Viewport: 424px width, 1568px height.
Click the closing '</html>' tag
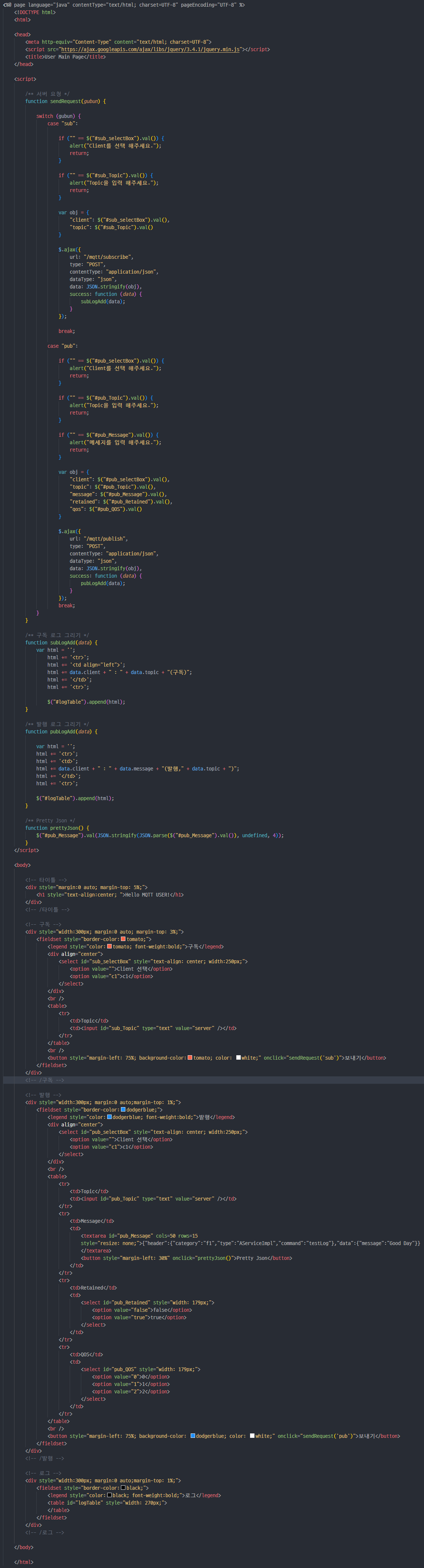click(x=24, y=1562)
